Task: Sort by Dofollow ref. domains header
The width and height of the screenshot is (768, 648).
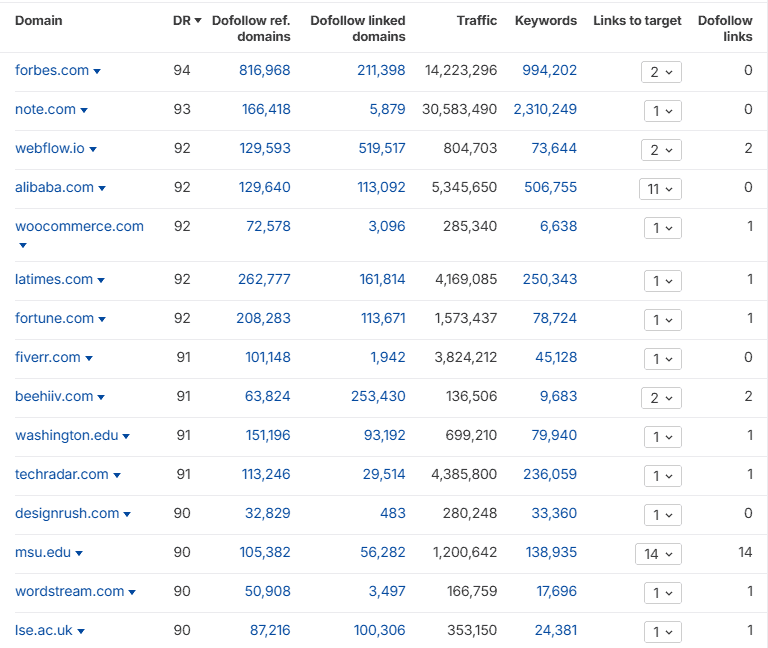Action: (x=251, y=28)
